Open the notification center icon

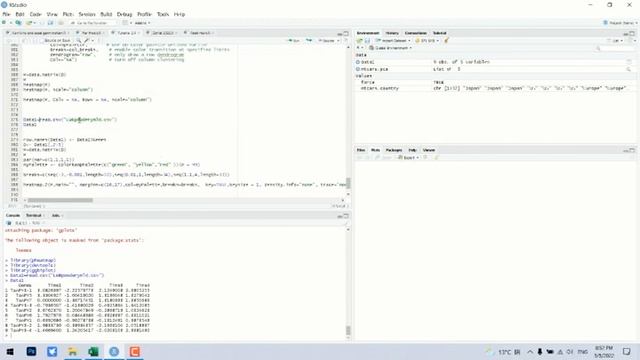pyautogui.click(x=627, y=351)
